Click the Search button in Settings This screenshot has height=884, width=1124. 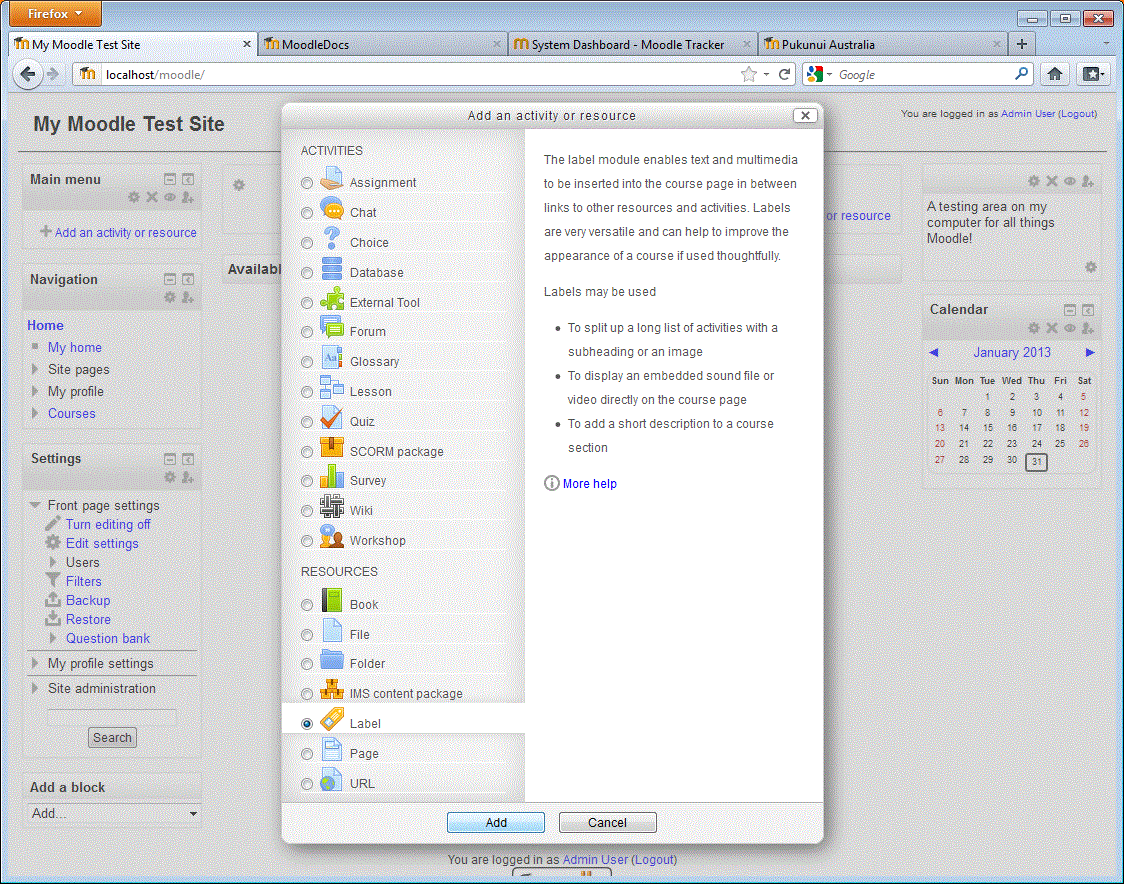(x=113, y=737)
